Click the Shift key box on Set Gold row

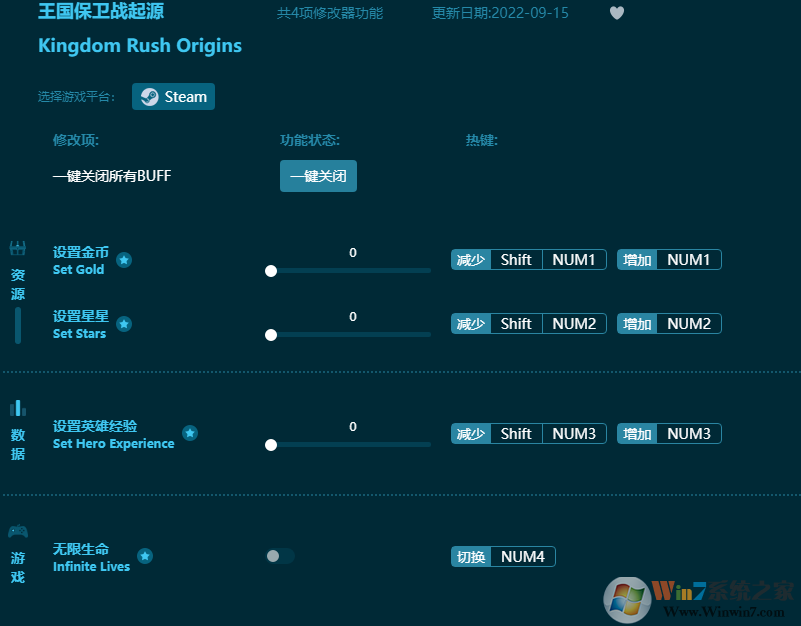point(516,260)
